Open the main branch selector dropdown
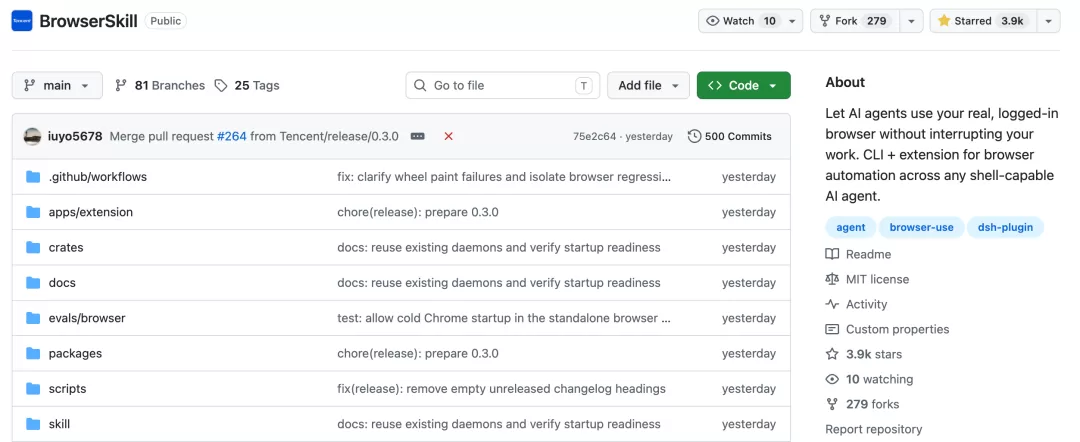The image size is (1080, 442). point(57,85)
